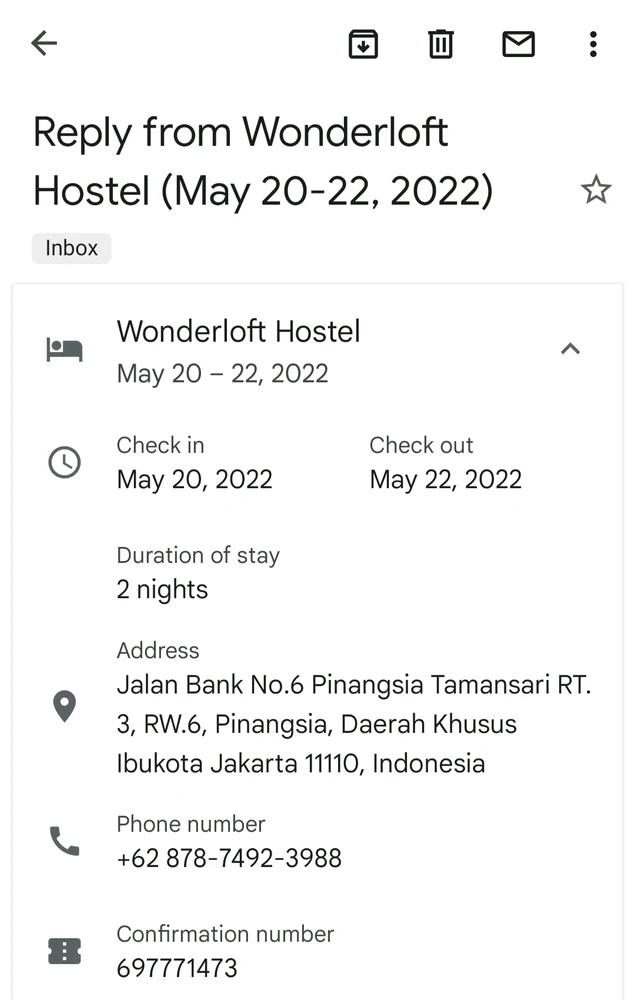The image size is (635, 1000).
Task: Go back using the arrow icon
Action: pos(44,43)
